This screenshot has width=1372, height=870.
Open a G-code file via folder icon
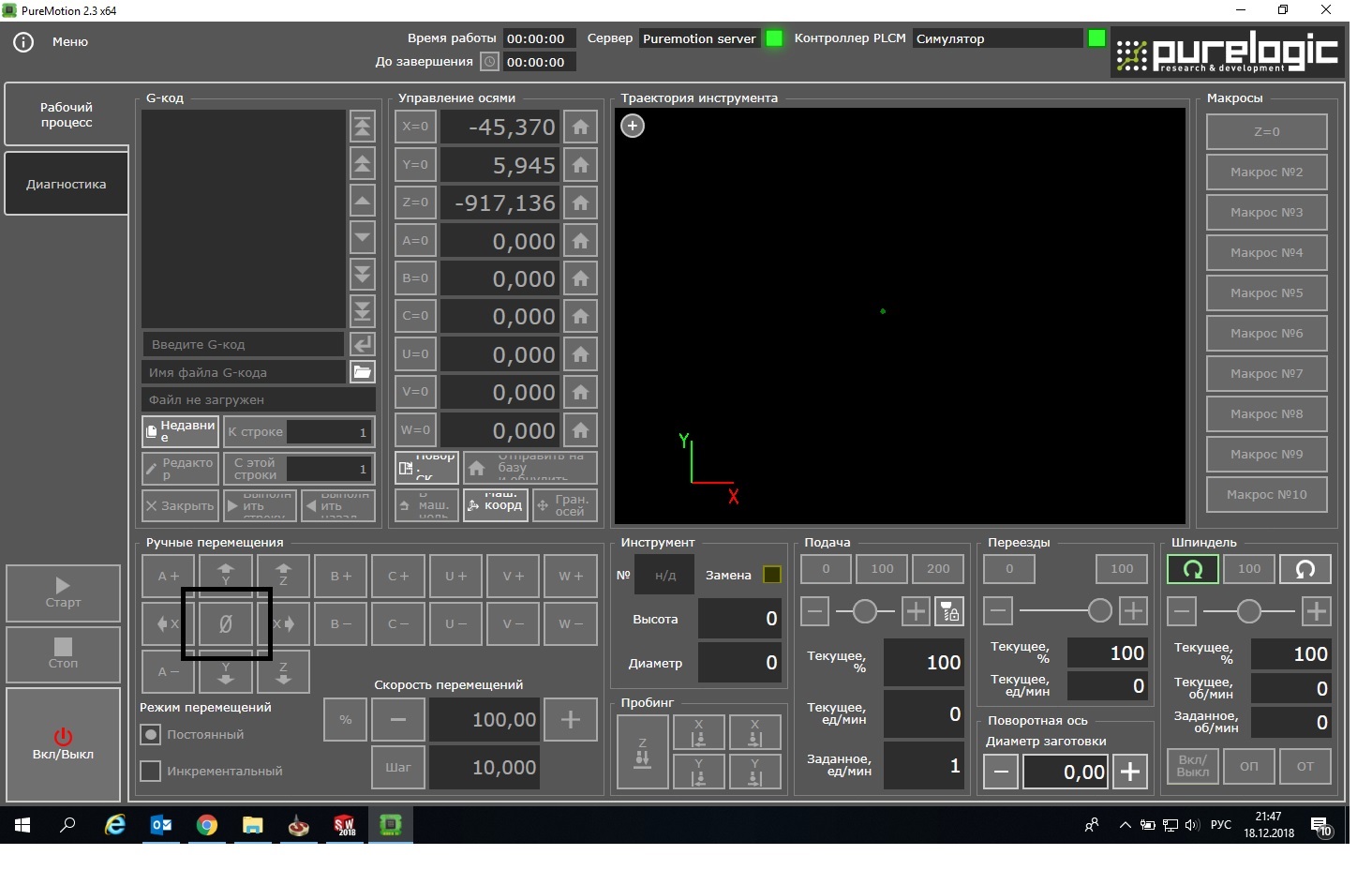pyautogui.click(x=363, y=372)
